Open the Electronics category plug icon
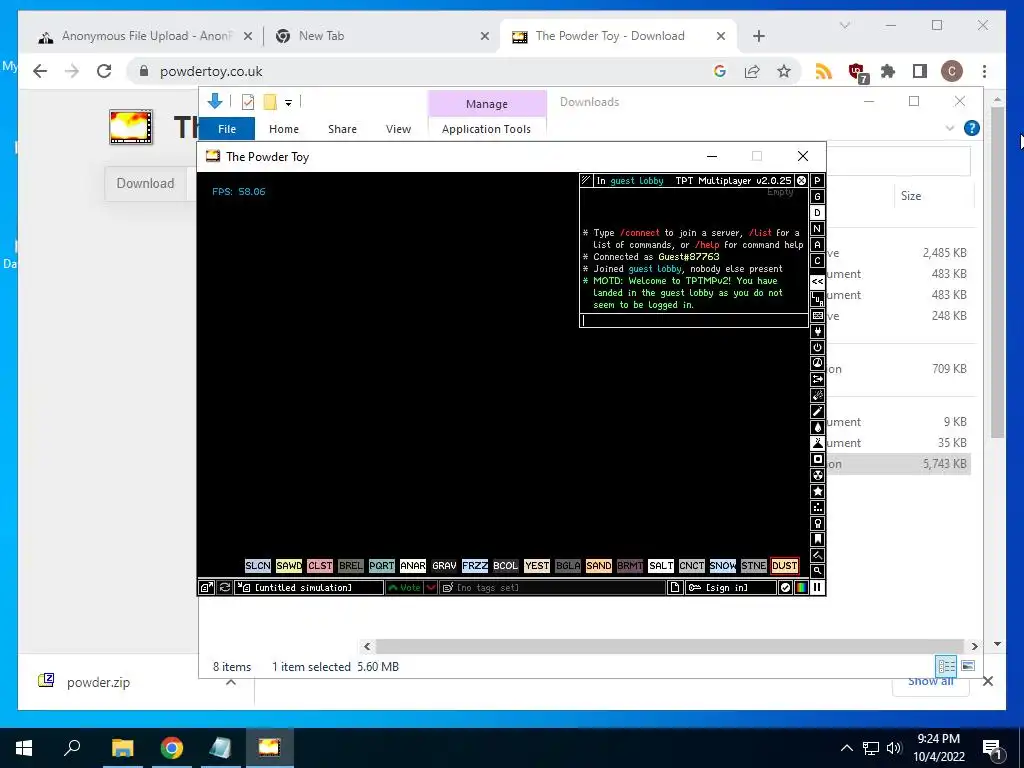The image size is (1024, 768). point(817,332)
